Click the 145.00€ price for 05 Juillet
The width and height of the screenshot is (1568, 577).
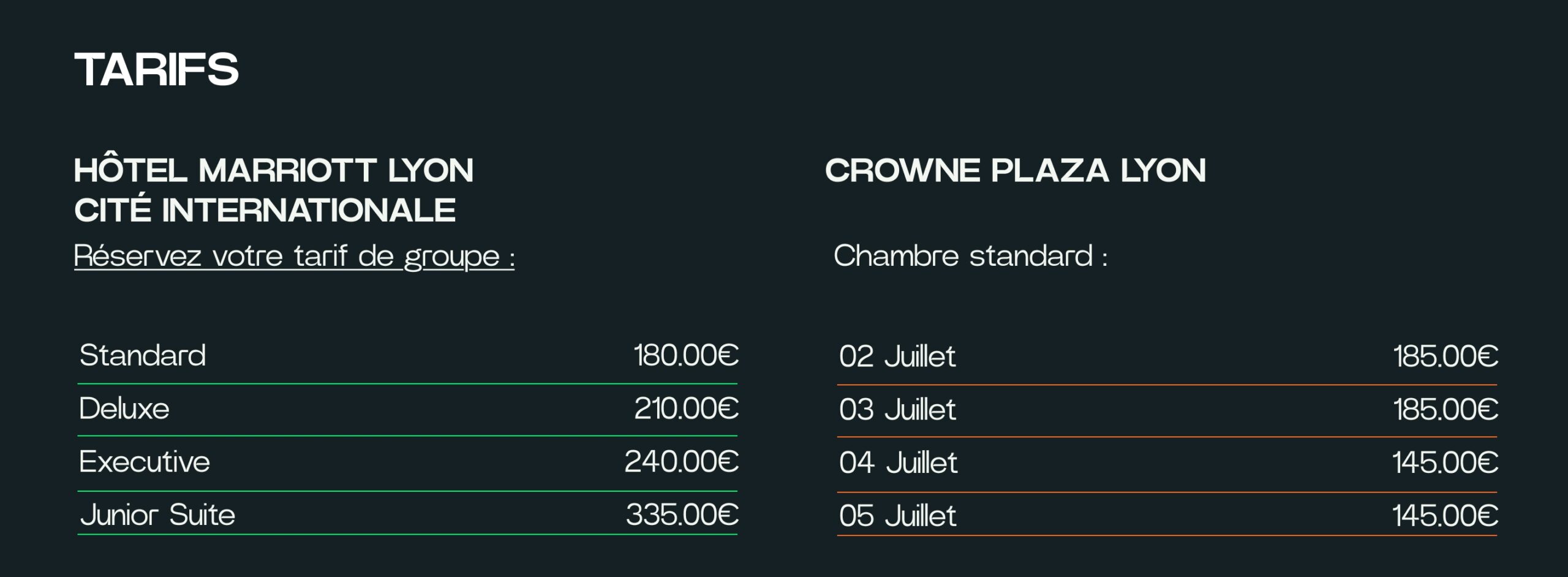[1445, 516]
